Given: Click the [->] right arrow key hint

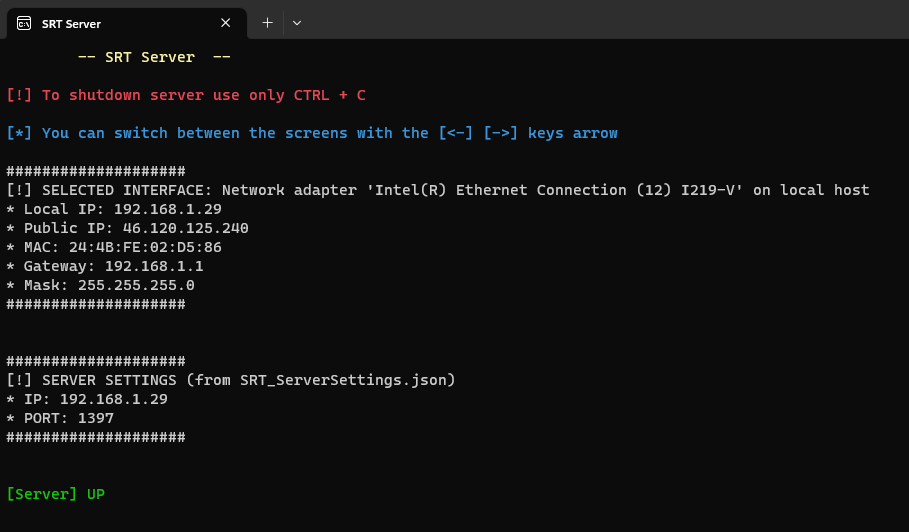Looking at the screenshot, I should [500, 133].
